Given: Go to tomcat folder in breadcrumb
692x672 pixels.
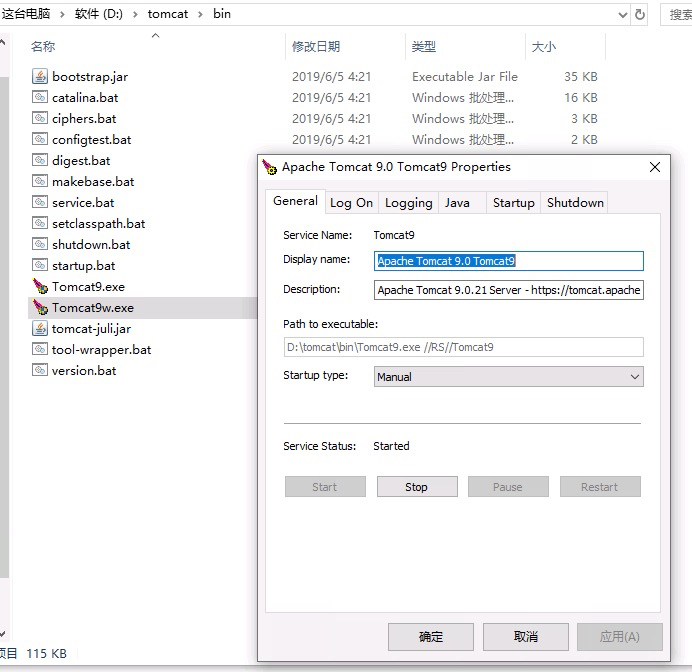Looking at the screenshot, I should [168, 14].
